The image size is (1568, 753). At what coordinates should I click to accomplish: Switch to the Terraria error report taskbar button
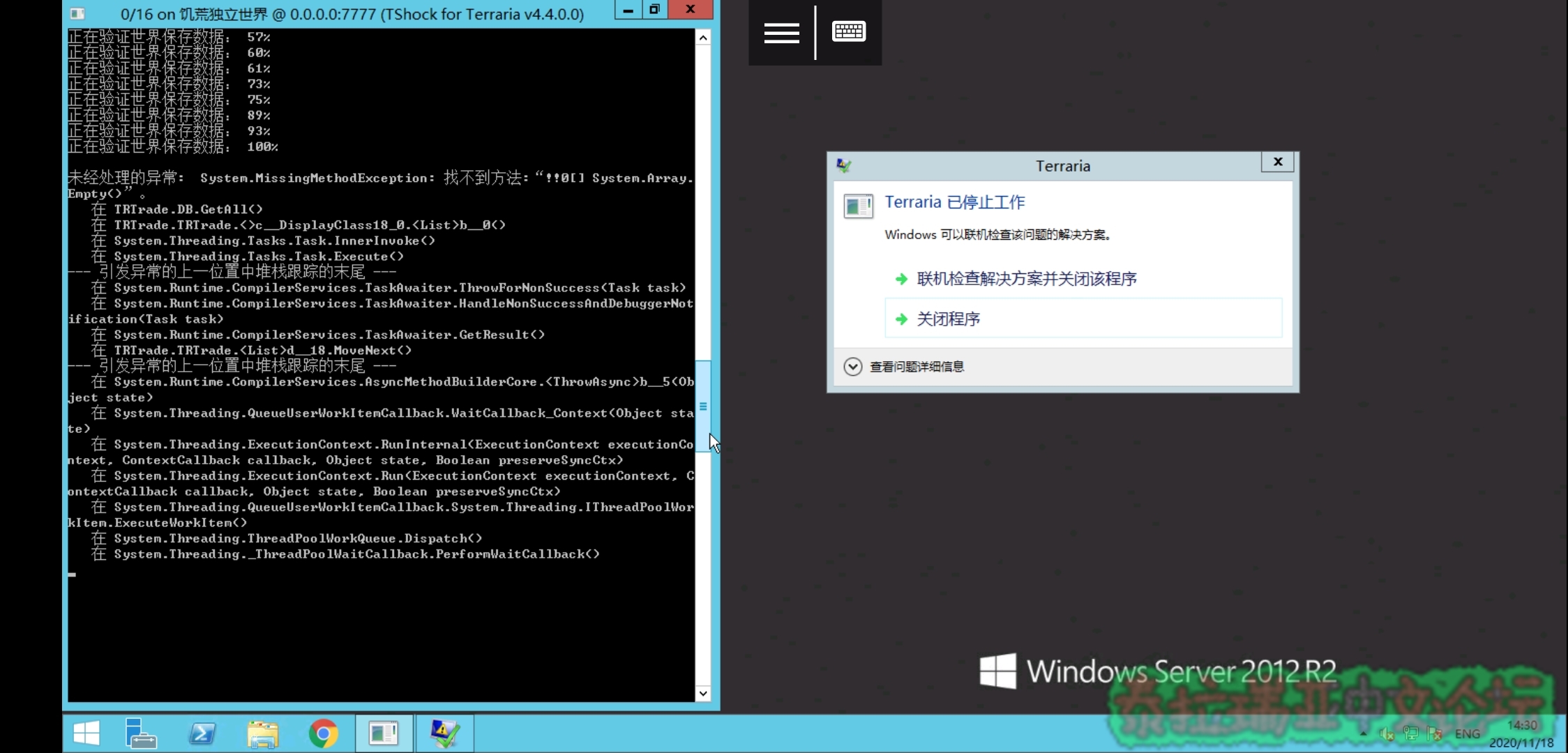444,733
